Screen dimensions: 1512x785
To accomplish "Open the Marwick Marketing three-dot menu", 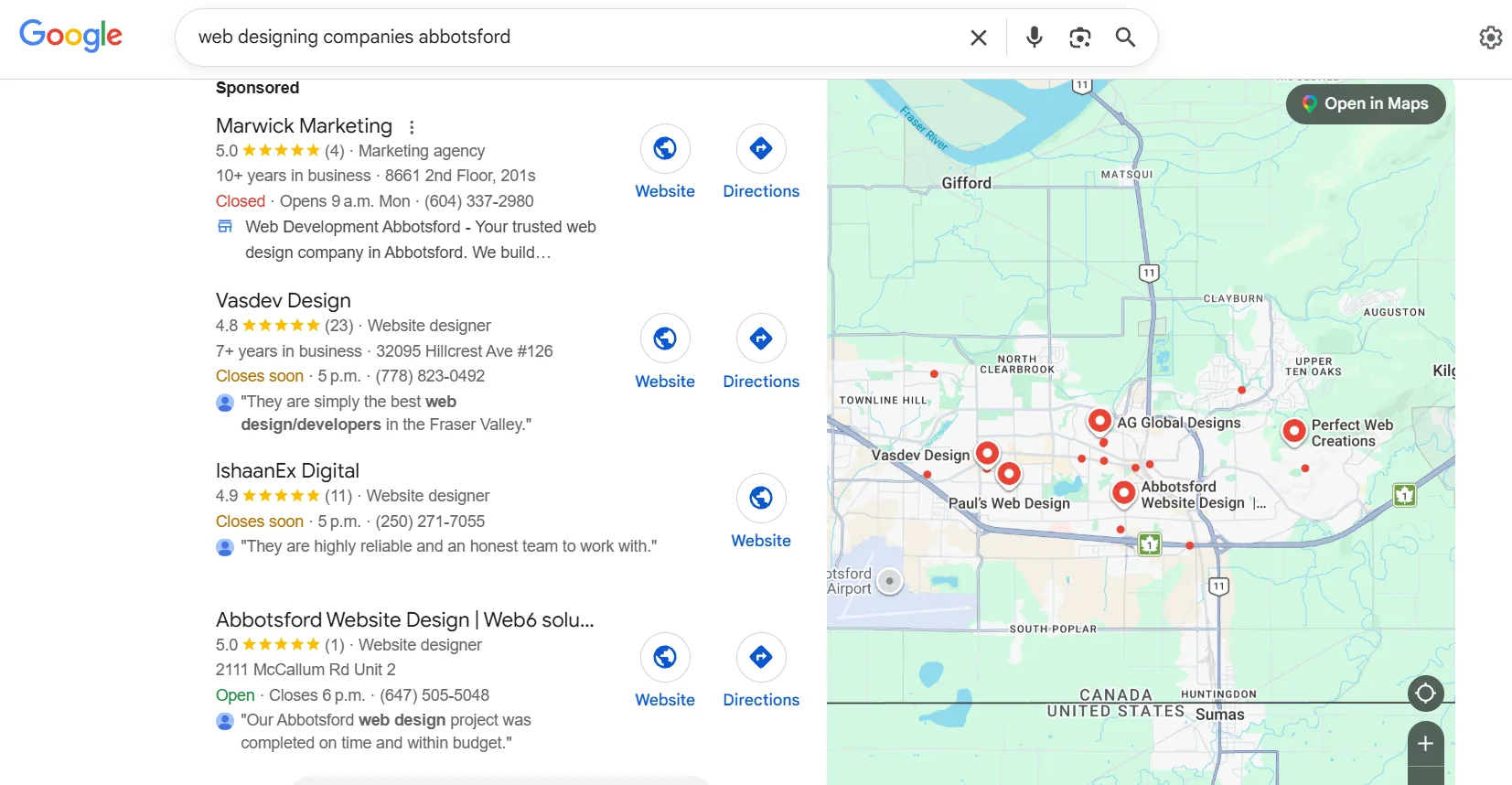I will click(x=412, y=127).
